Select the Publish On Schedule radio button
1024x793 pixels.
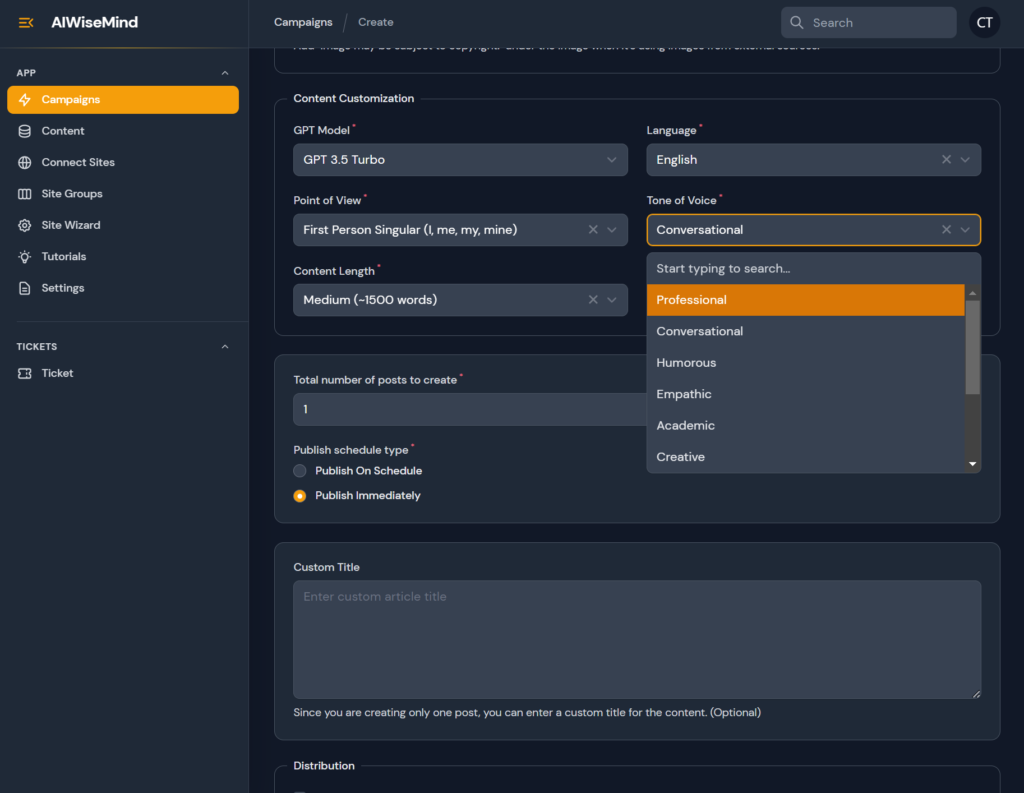(300, 471)
